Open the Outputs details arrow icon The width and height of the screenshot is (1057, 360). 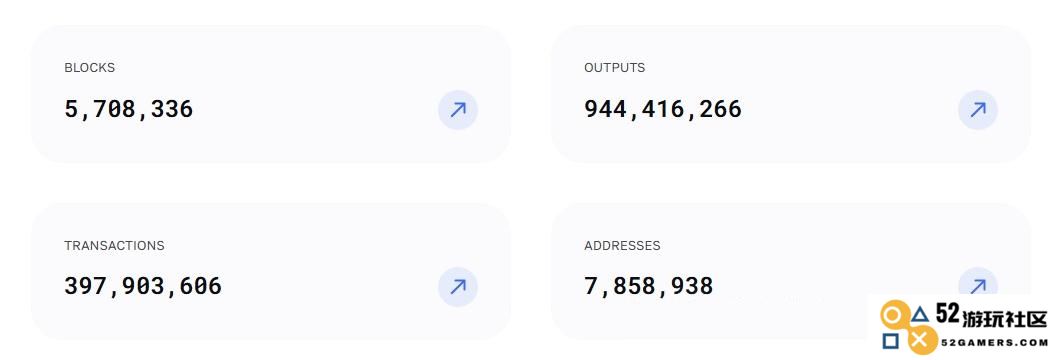click(977, 110)
